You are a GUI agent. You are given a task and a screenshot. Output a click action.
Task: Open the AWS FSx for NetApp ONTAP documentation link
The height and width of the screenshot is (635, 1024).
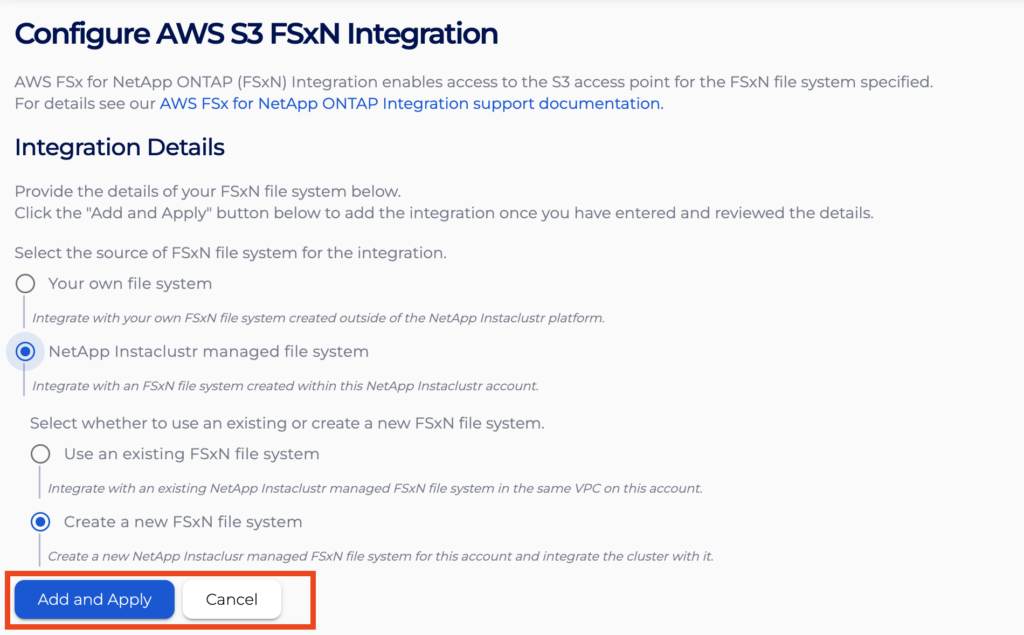(x=410, y=104)
